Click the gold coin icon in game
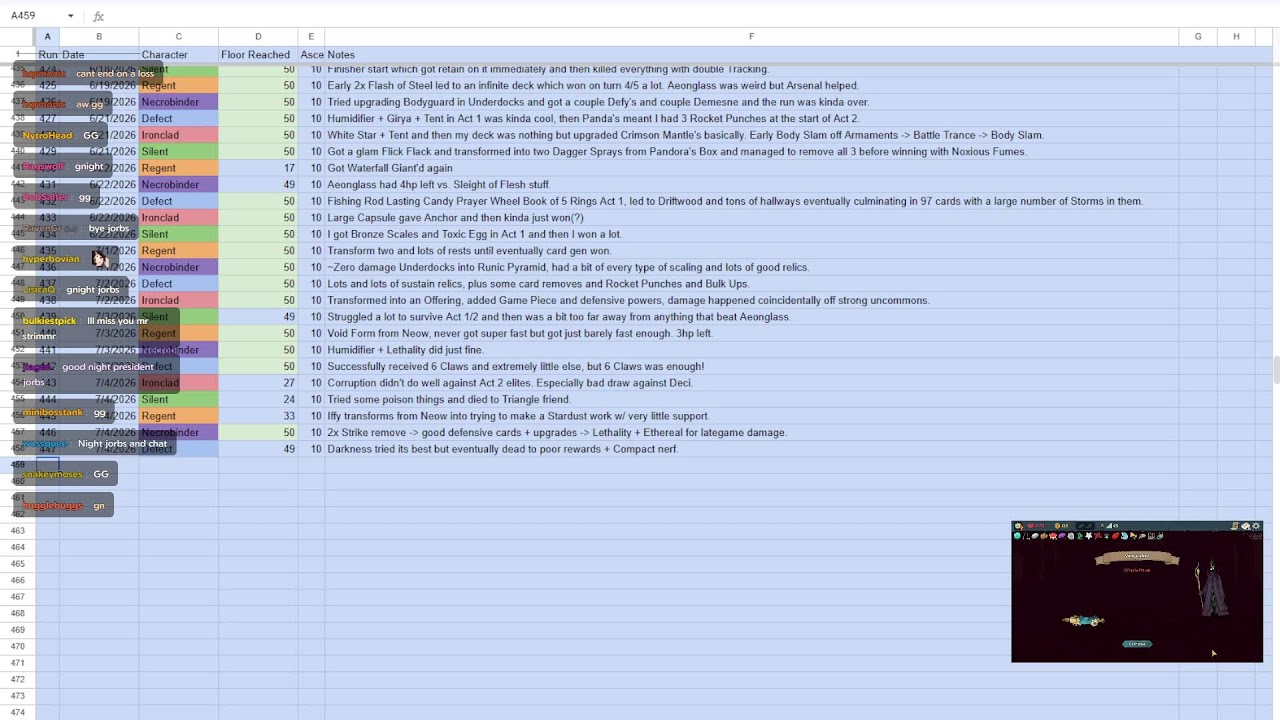 (1057, 526)
